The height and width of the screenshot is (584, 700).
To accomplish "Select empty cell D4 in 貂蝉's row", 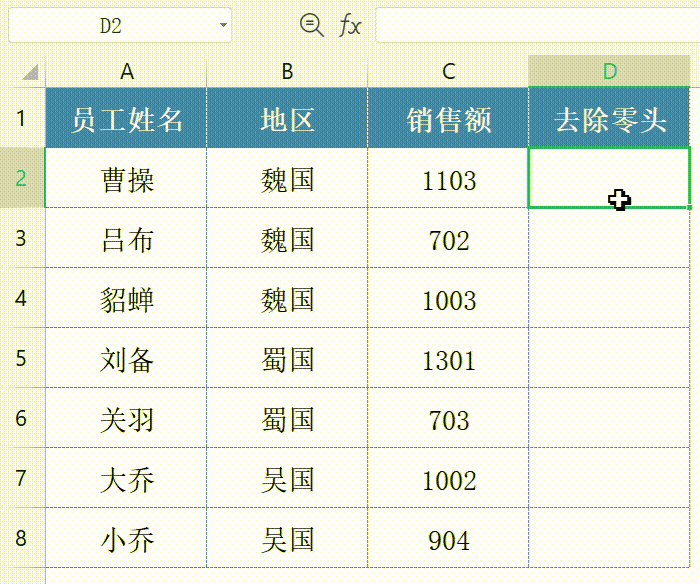I will point(609,298).
